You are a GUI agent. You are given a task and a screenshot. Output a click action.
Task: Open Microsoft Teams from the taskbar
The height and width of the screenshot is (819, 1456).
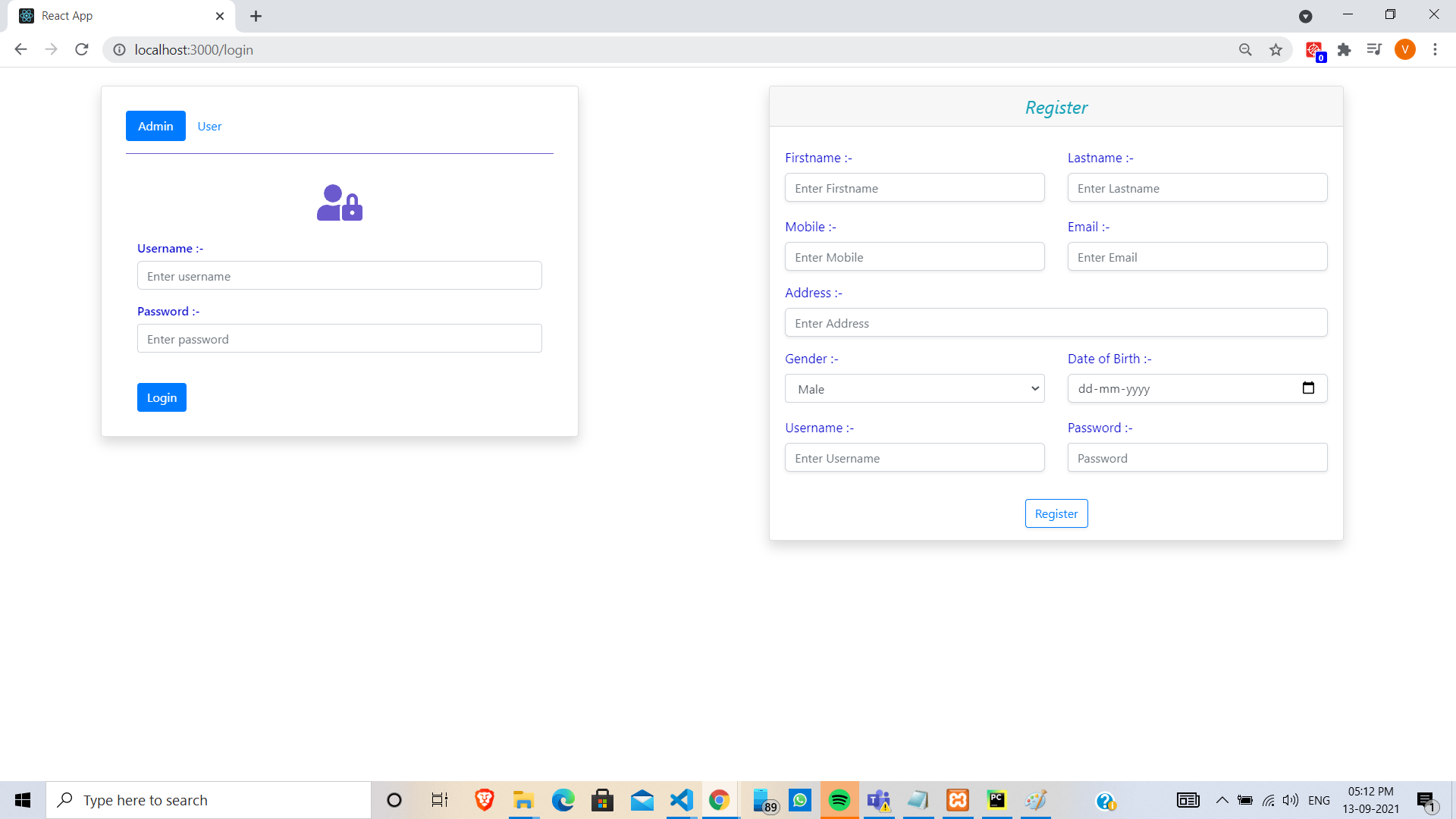coord(879,800)
